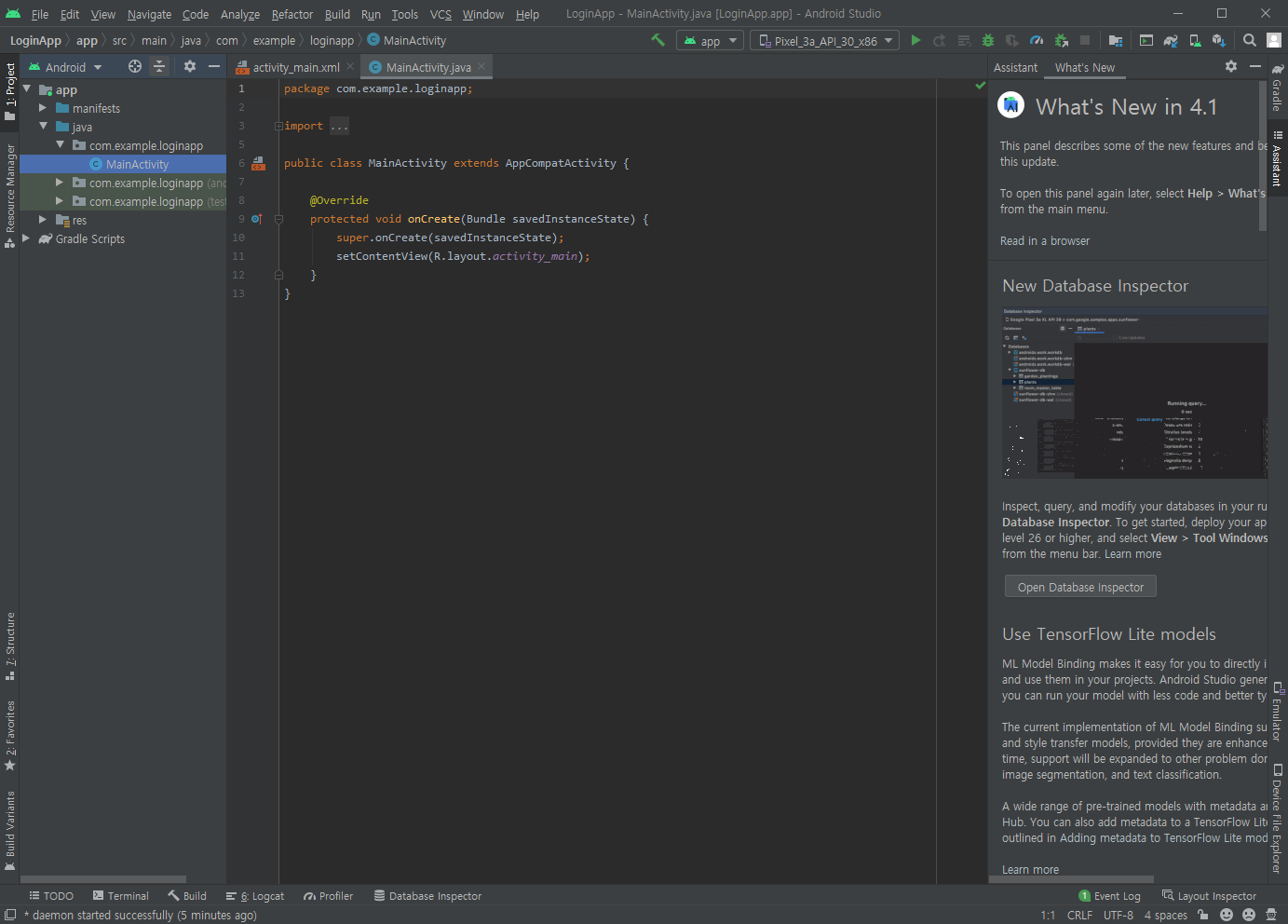Viewport: 1288px width, 924px height.
Task: Click the Debug app bug icon
Action: pyautogui.click(x=988, y=40)
